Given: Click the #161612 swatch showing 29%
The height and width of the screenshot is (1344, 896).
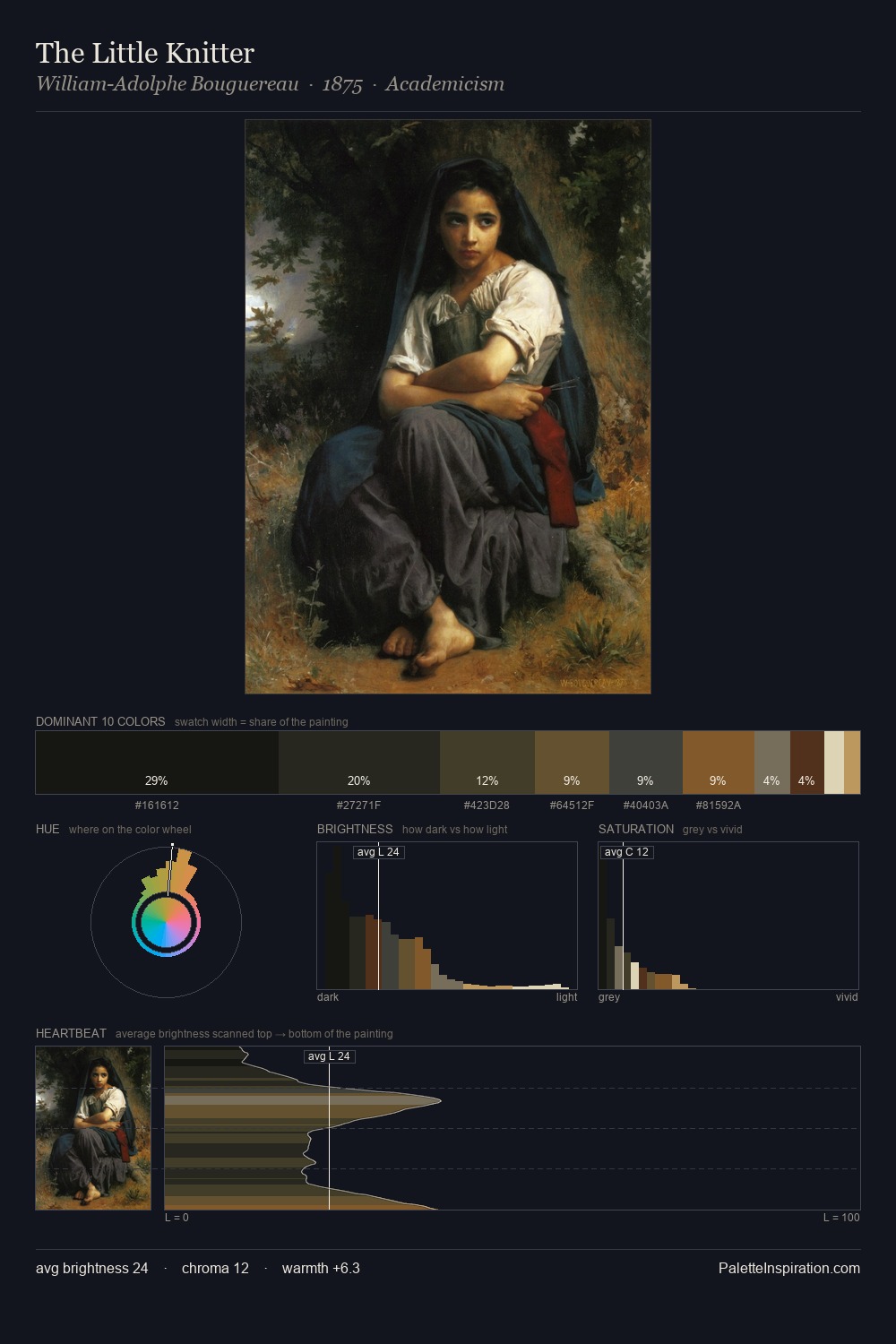Looking at the screenshot, I should [x=157, y=762].
